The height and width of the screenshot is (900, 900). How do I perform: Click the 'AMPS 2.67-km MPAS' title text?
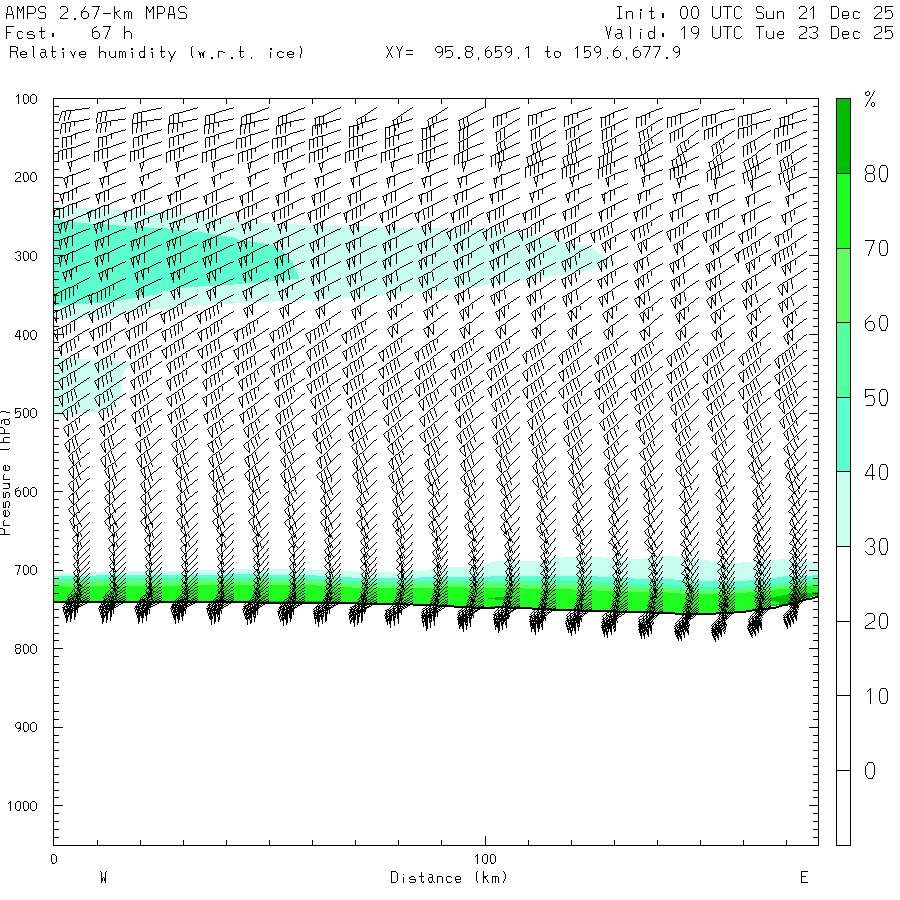tap(96, 13)
